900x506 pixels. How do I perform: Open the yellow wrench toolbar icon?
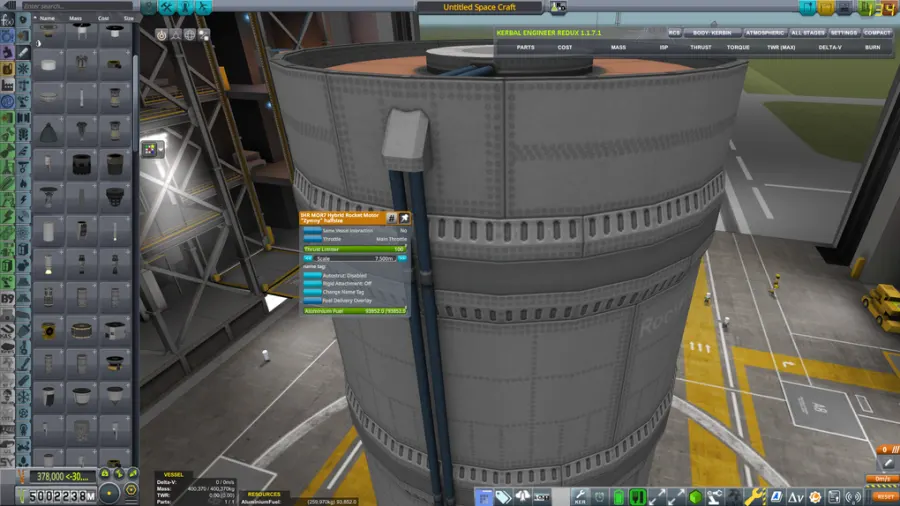pos(755,497)
